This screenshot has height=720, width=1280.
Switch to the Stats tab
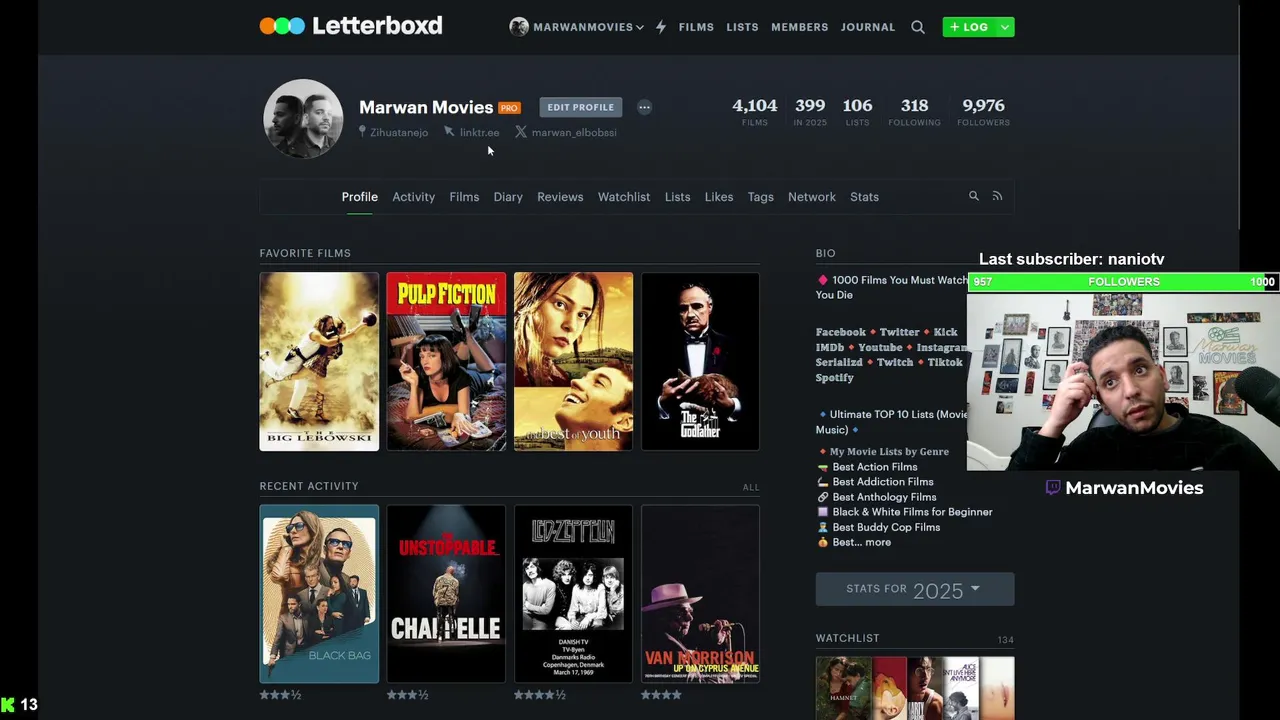(x=864, y=197)
